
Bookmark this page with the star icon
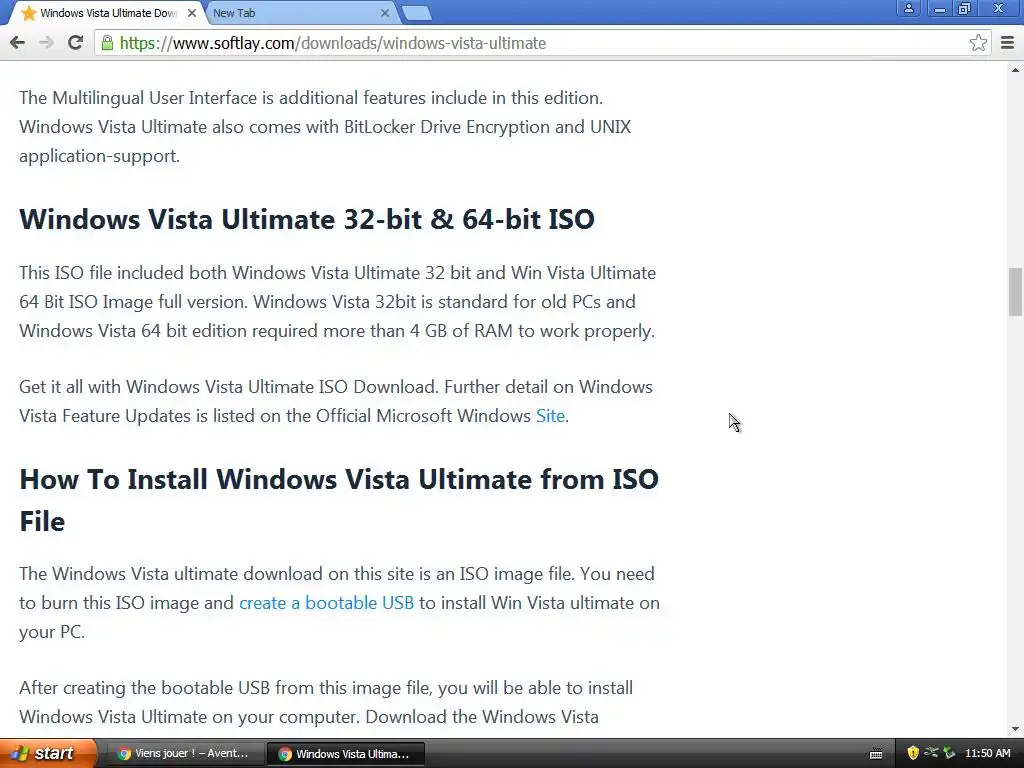coord(978,43)
